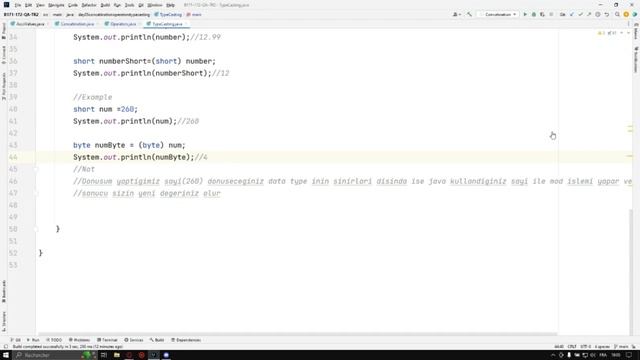This screenshot has height=360, width=640.
Task: Open the Refactor menu
Action: [x=89, y=5]
